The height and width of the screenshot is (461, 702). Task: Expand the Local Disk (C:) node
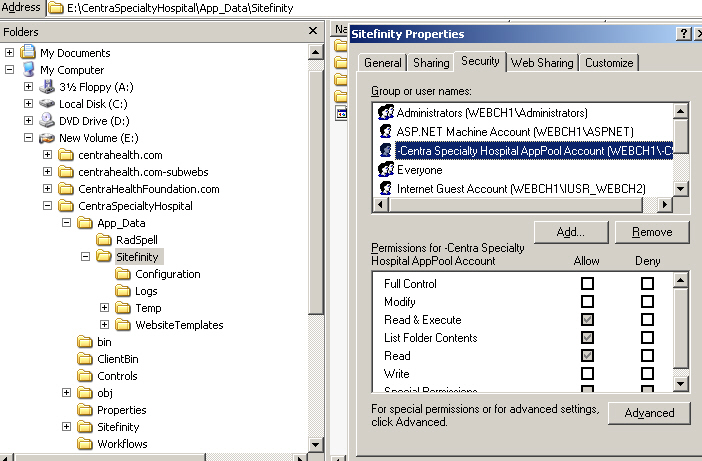click(28, 103)
